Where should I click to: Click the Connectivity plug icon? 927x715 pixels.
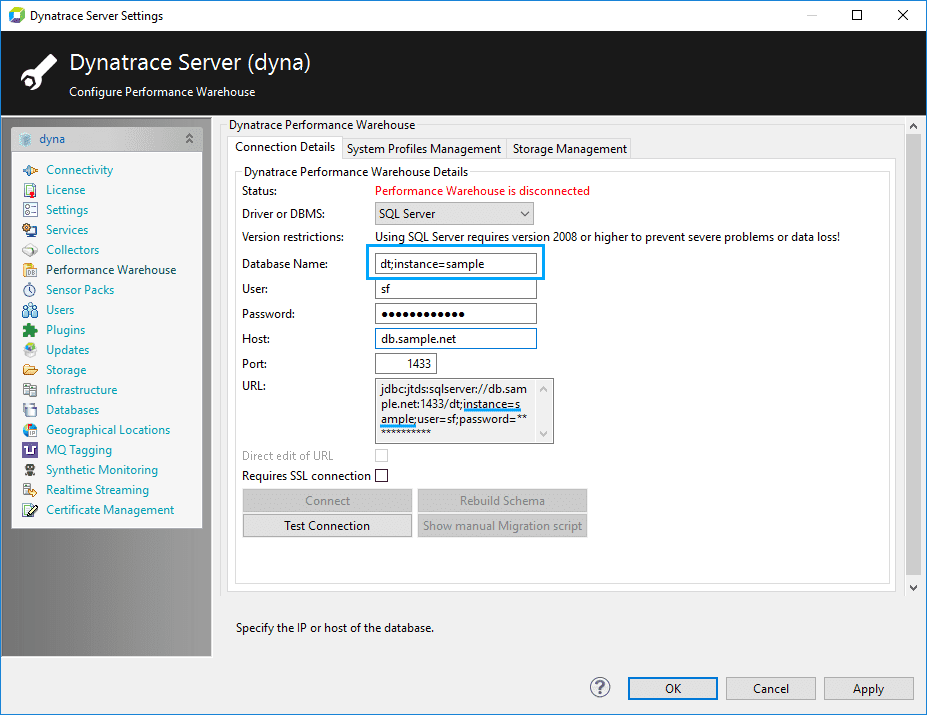30,170
